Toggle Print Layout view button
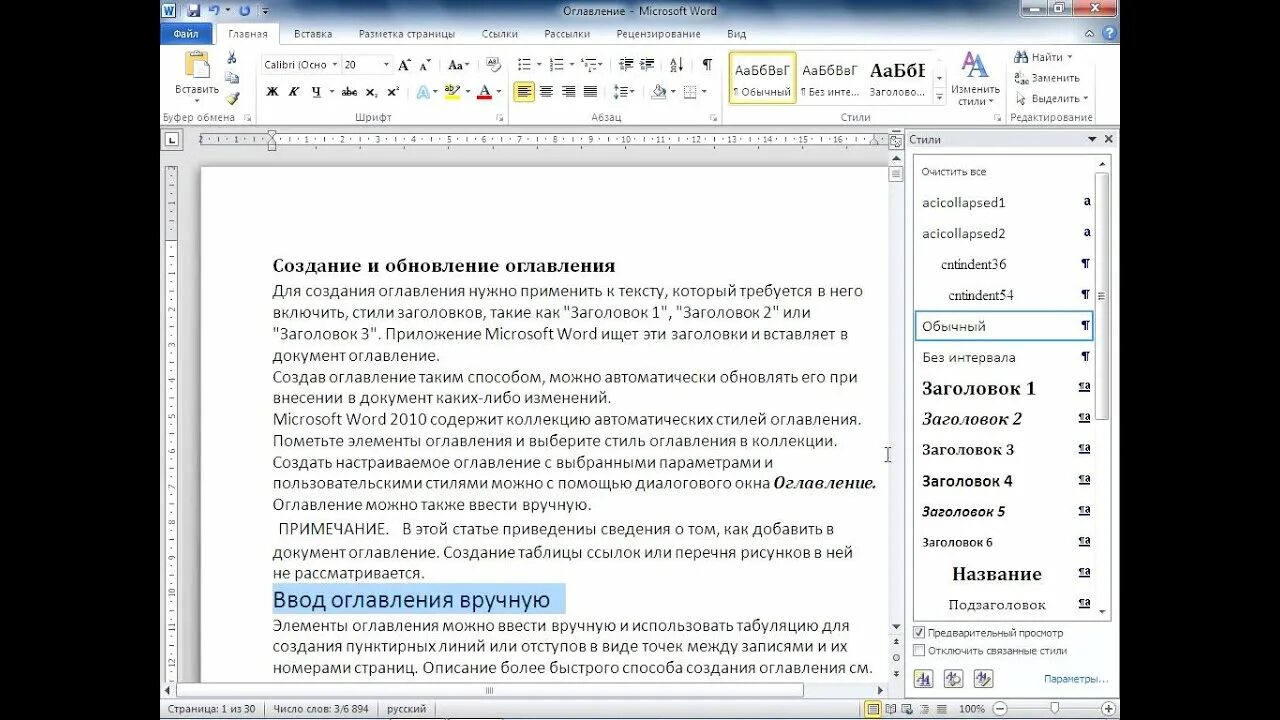The image size is (1280, 720). (874, 709)
